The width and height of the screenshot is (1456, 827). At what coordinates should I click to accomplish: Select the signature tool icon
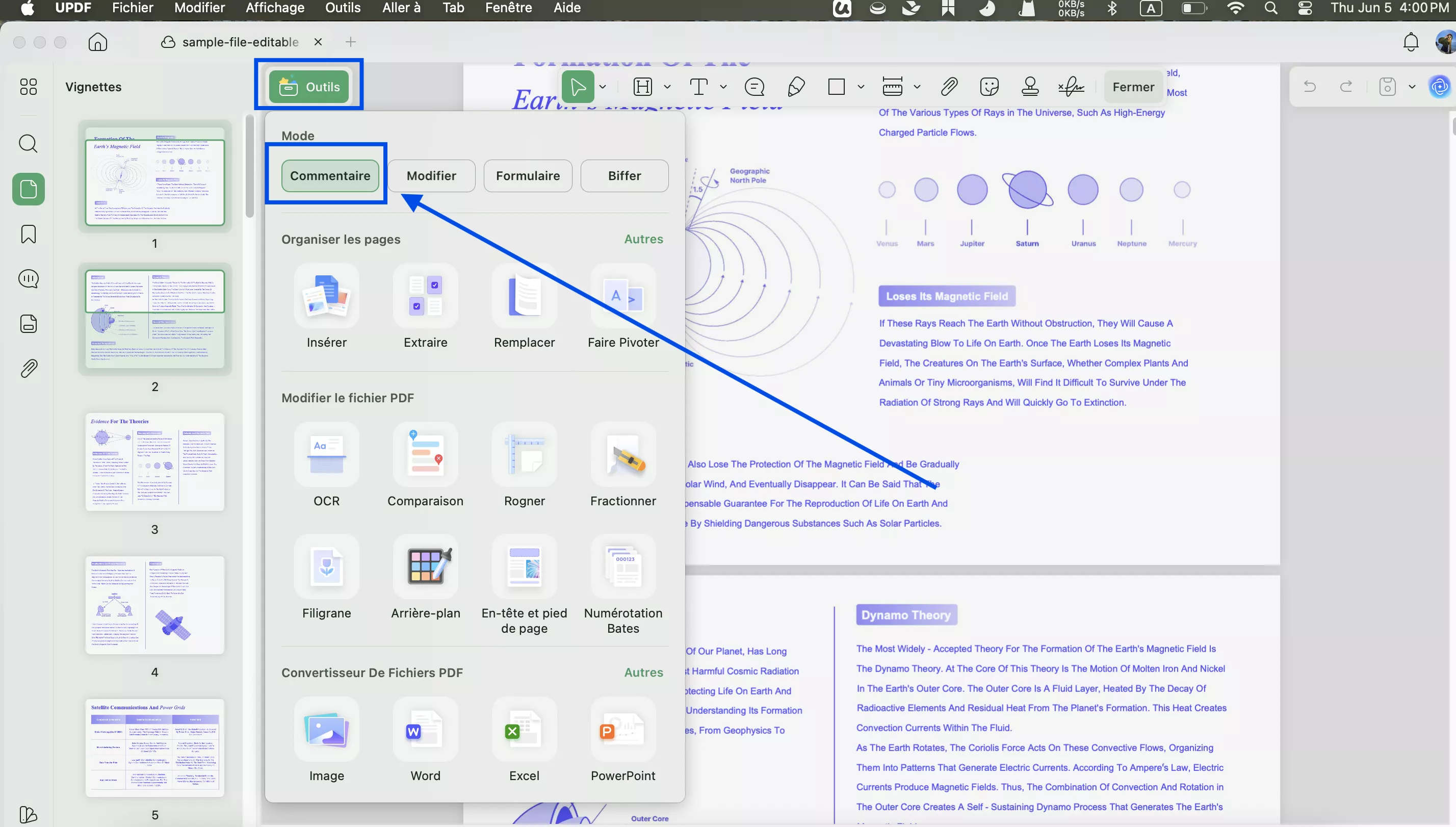pyautogui.click(x=1071, y=87)
